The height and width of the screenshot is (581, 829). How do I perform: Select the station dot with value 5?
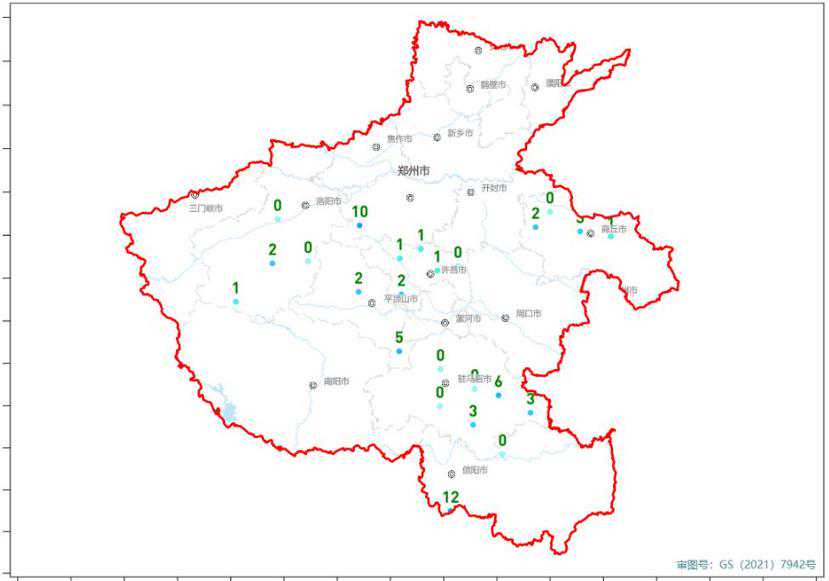[x=399, y=351]
